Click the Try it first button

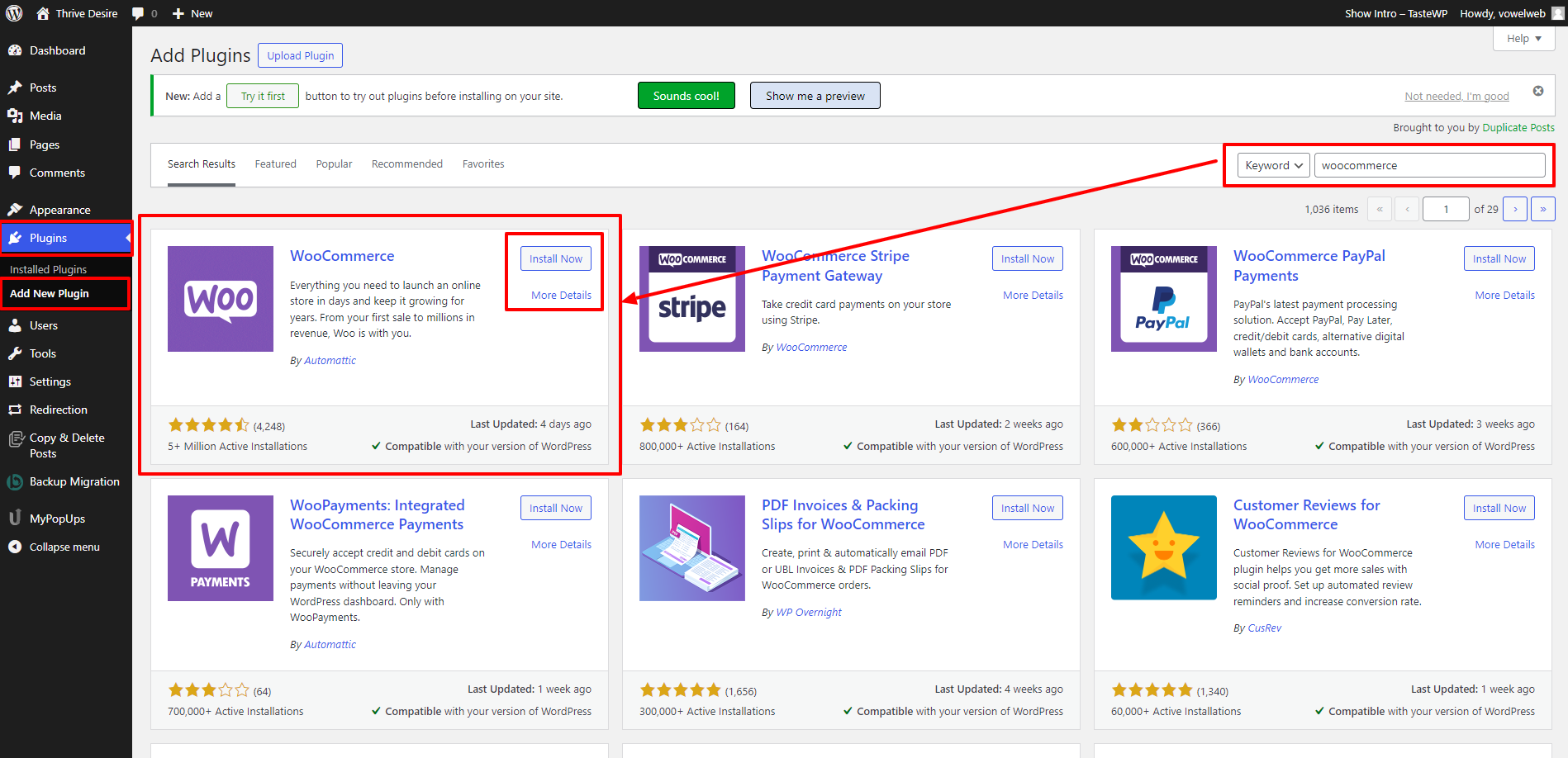(263, 96)
